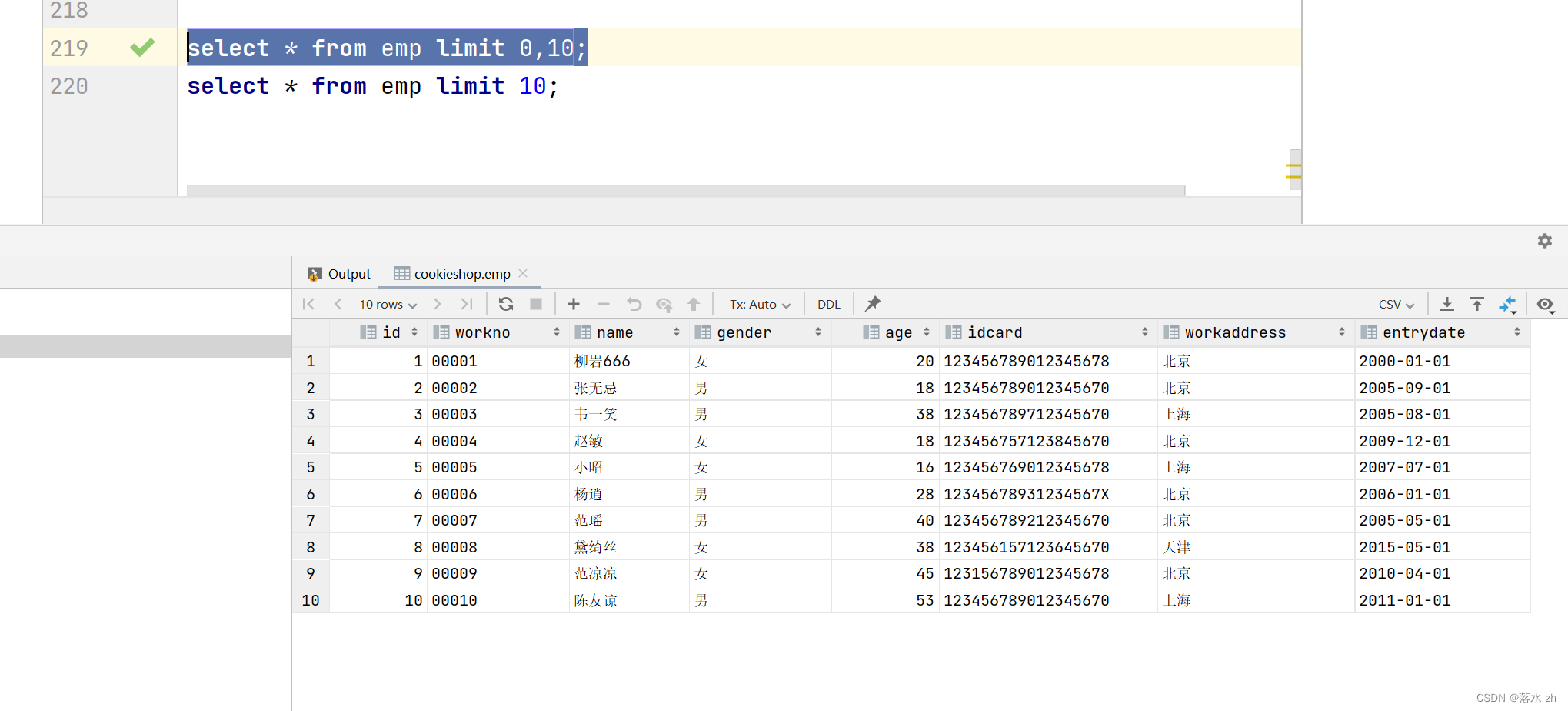Click line number 220 in the gutter

coord(69,86)
